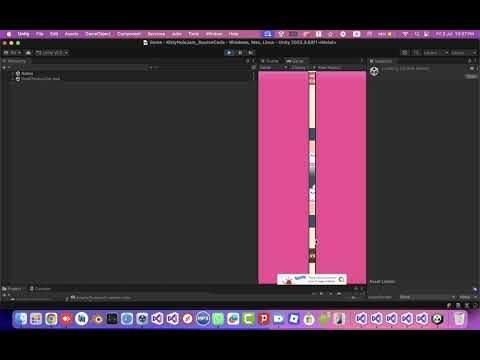Image resolution: width=480 pixels, height=360 pixels.
Task: Open the Apple menu
Action: [9, 34]
